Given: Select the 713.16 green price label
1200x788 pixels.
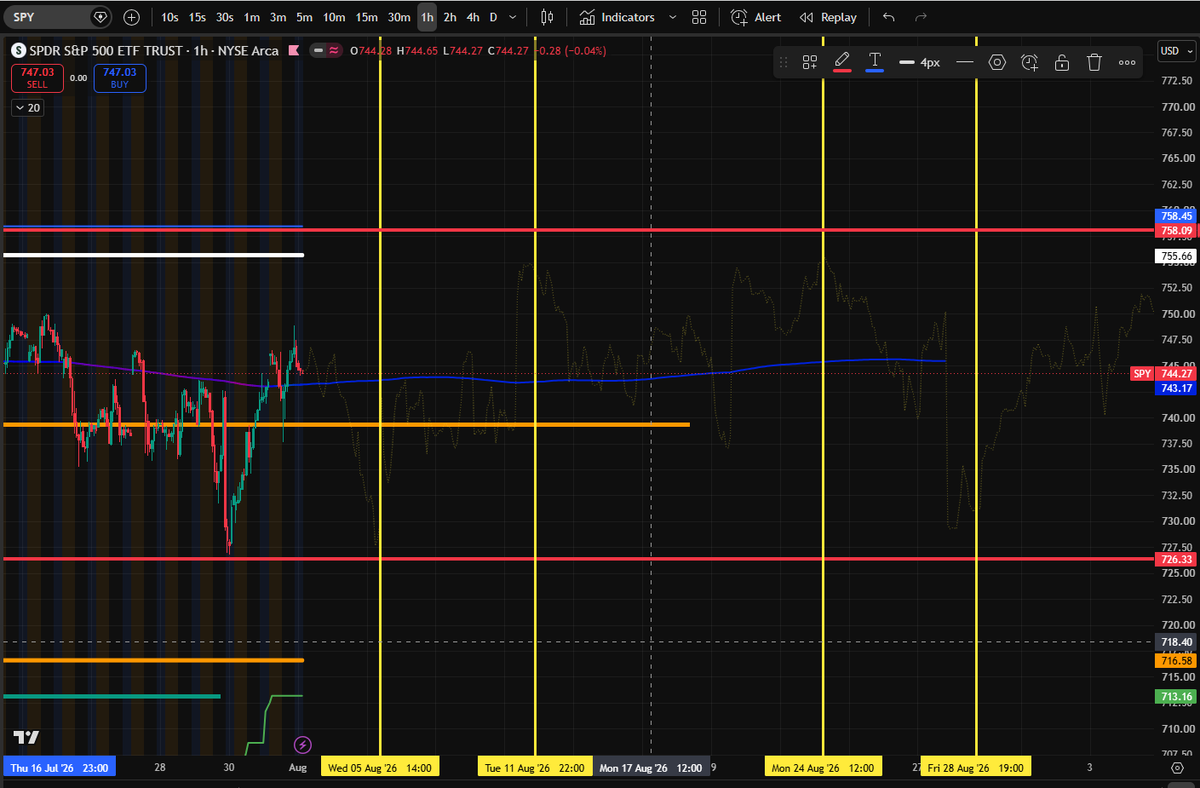Looking at the screenshot, I should [1176, 696].
